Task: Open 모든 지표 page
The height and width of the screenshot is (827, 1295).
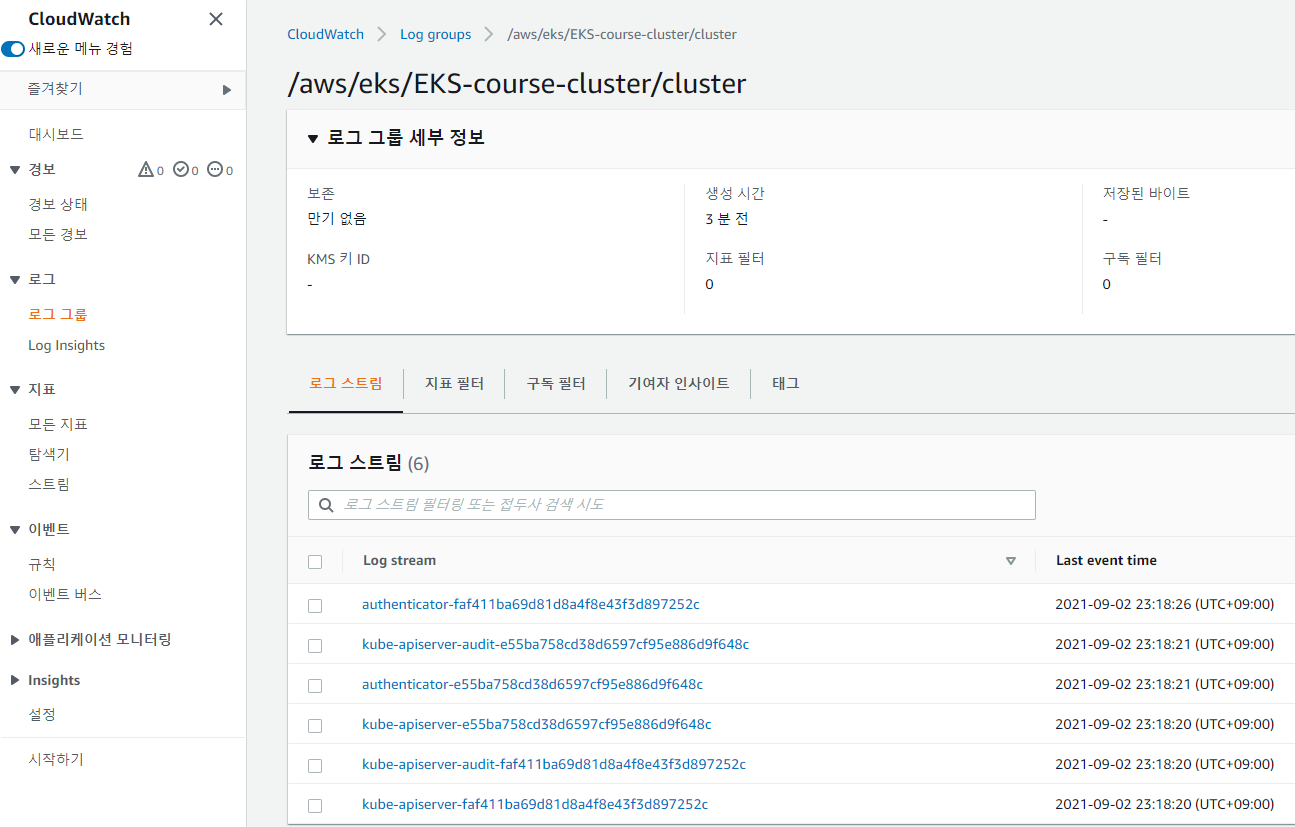Action: pos(58,424)
